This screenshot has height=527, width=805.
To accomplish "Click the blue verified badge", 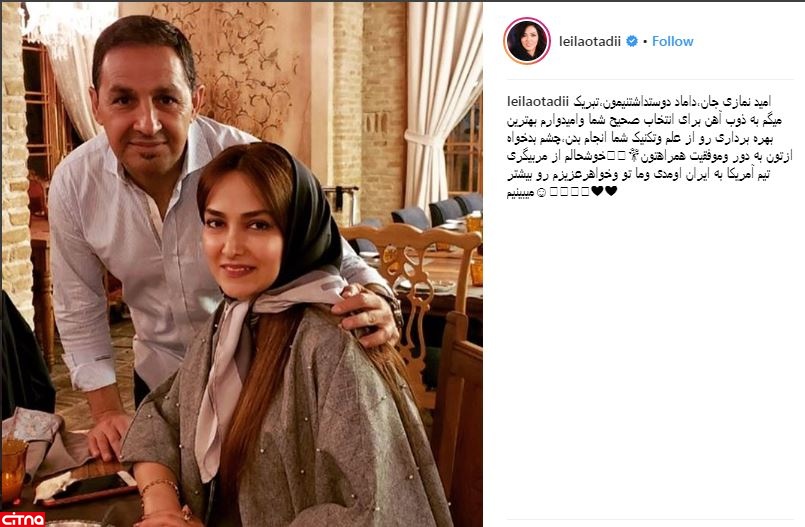I will pos(632,41).
